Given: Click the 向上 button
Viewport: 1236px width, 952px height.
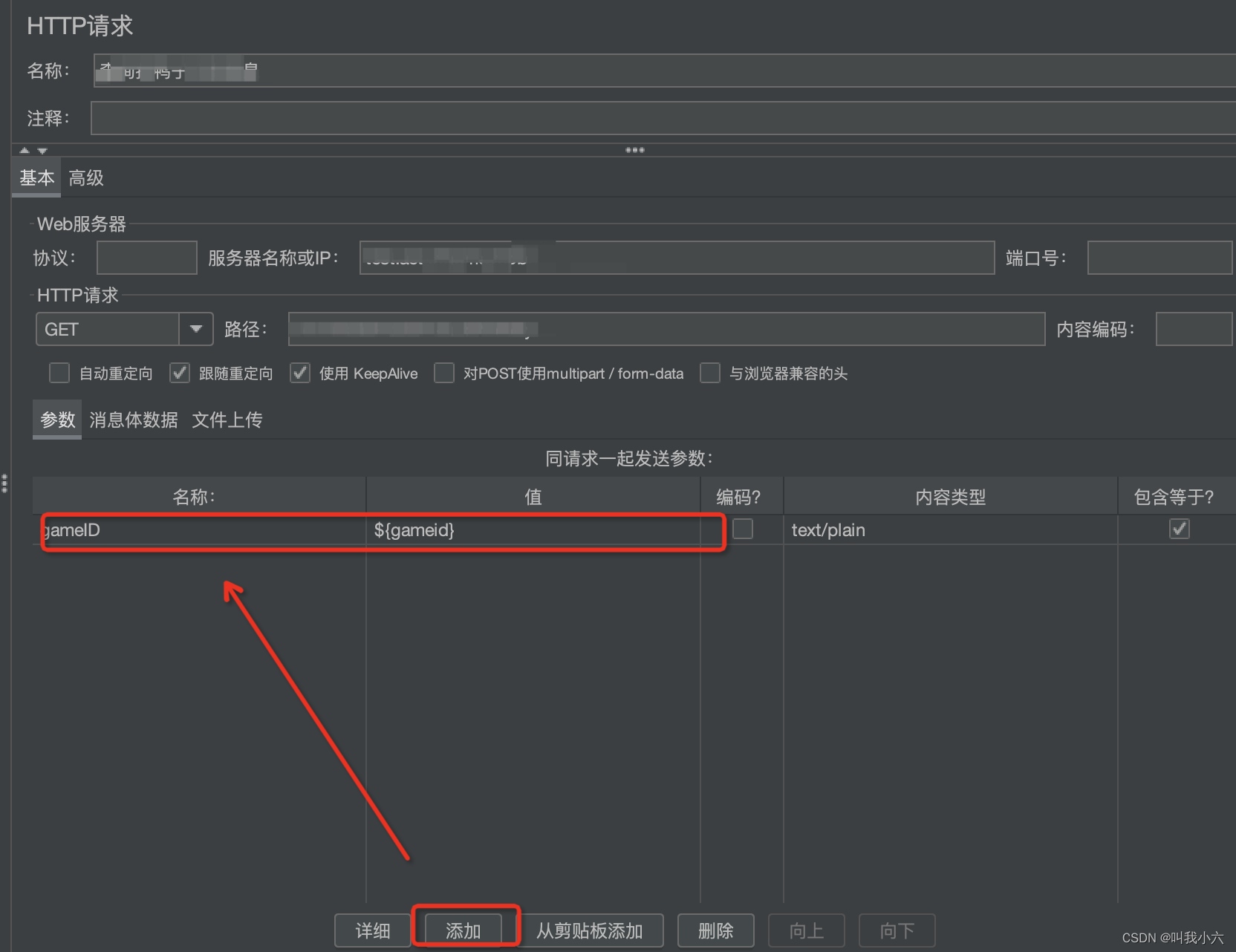Looking at the screenshot, I should (807, 930).
